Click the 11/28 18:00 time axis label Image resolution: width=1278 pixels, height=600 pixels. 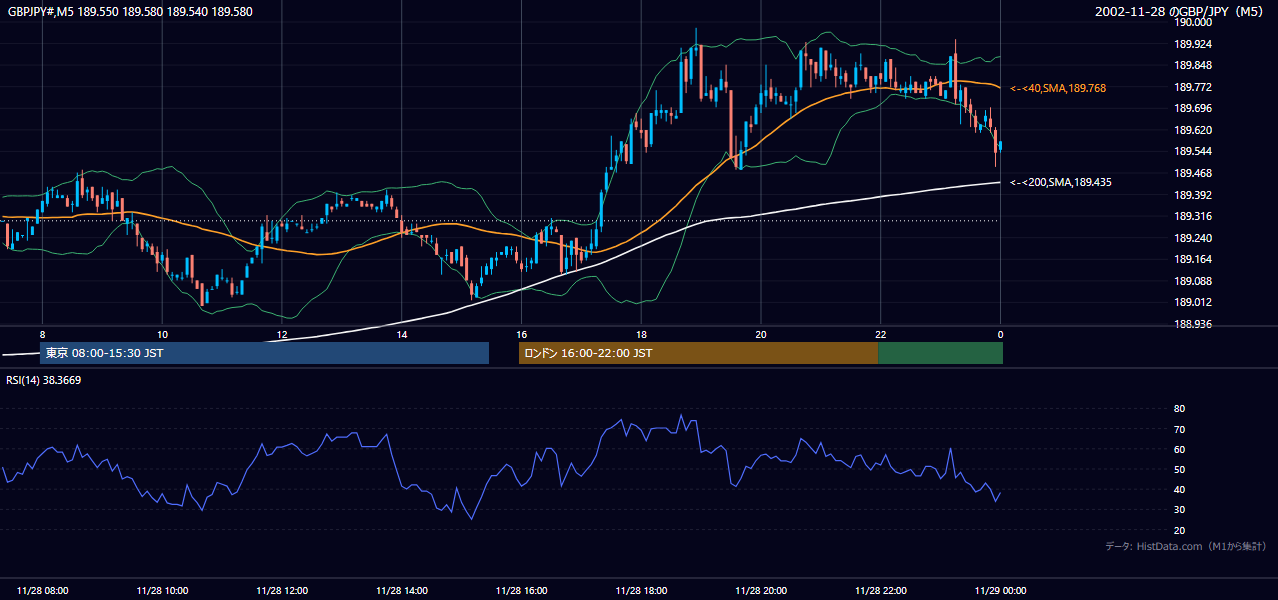[641, 591]
